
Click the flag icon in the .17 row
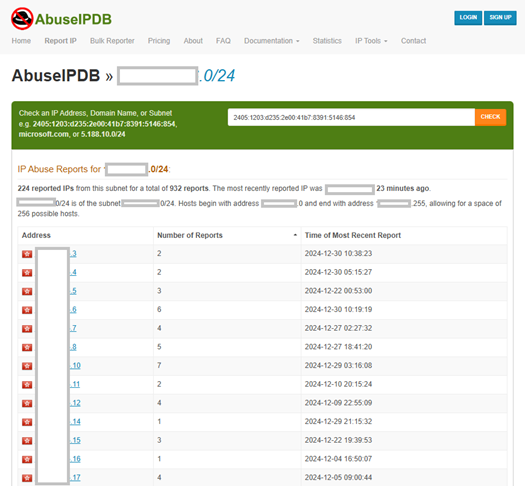pos(27,478)
